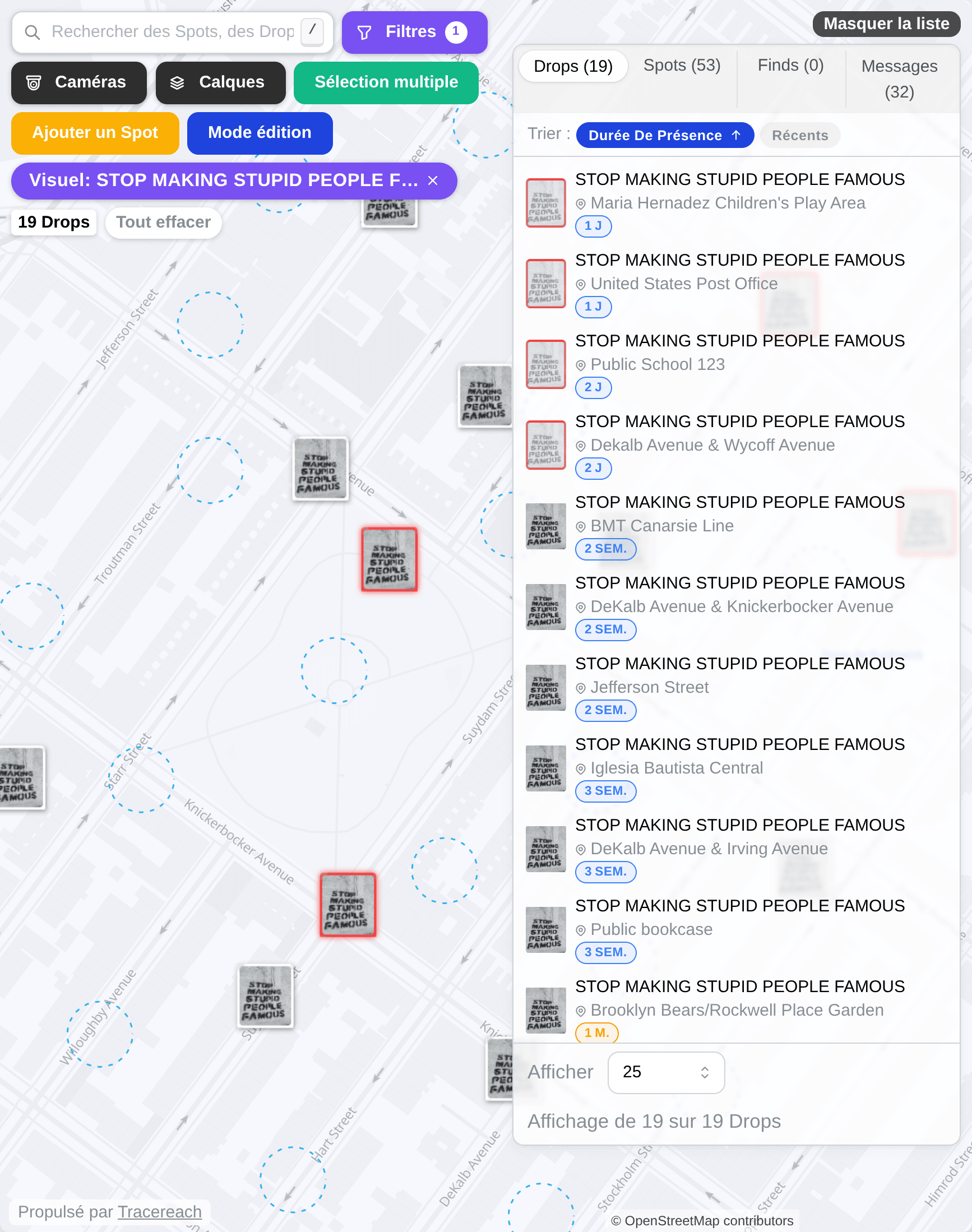Click Ajouter un Spot
The image size is (972, 1232).
(95, 133)
